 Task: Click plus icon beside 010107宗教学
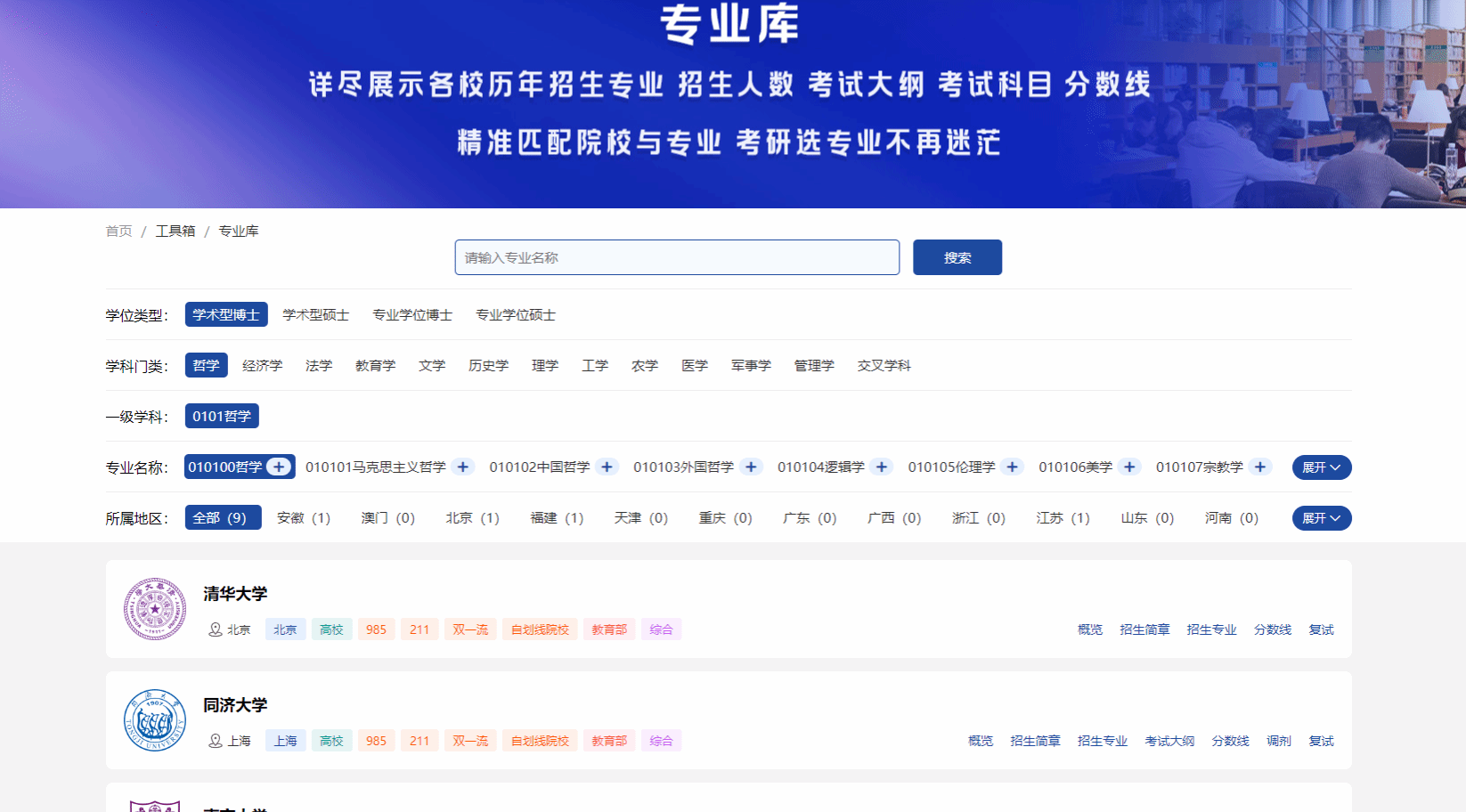[1259, 467]
